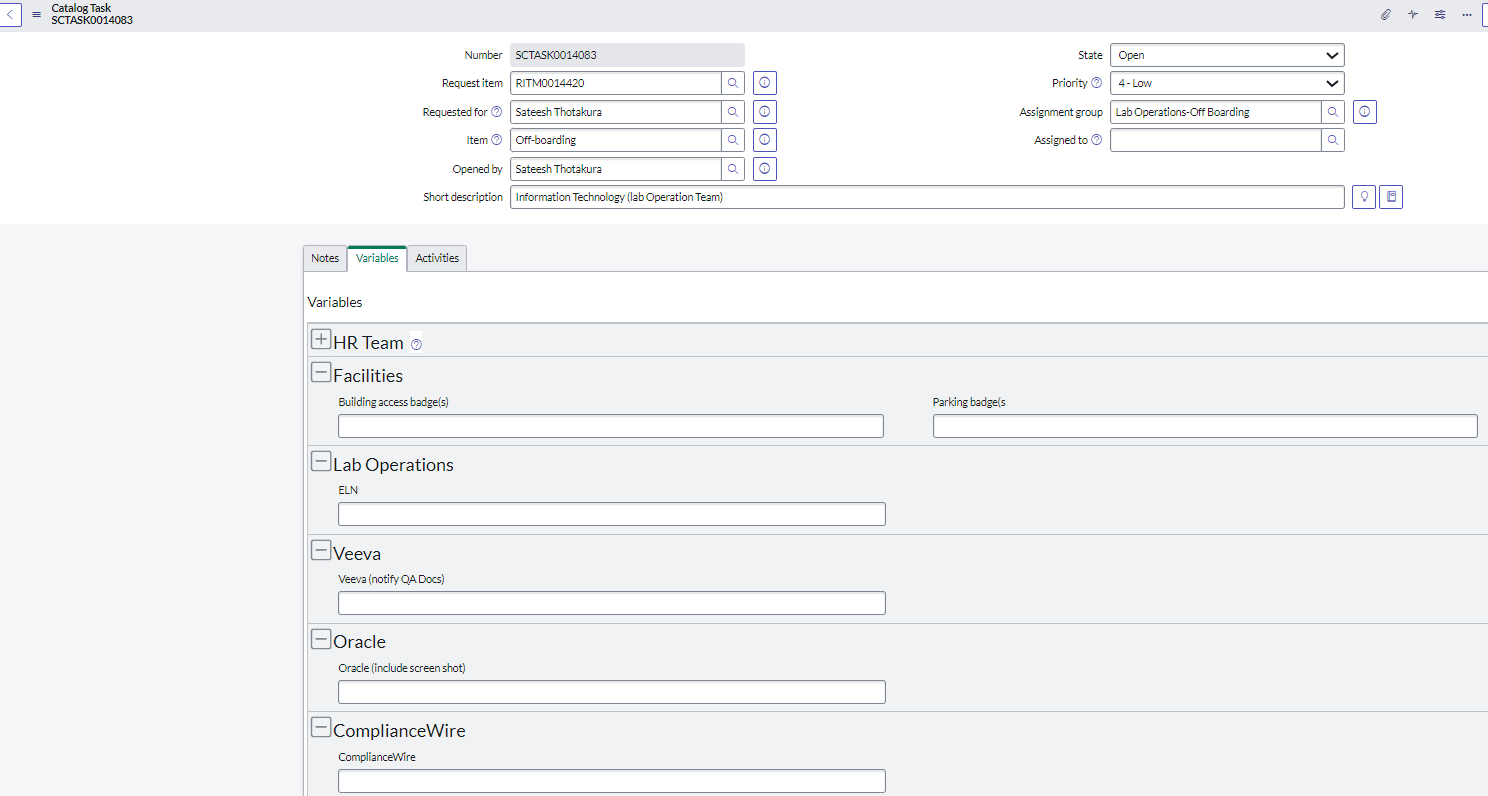
Task: Open knowledge search with the book icon
Action: (x=1390, y=196)
